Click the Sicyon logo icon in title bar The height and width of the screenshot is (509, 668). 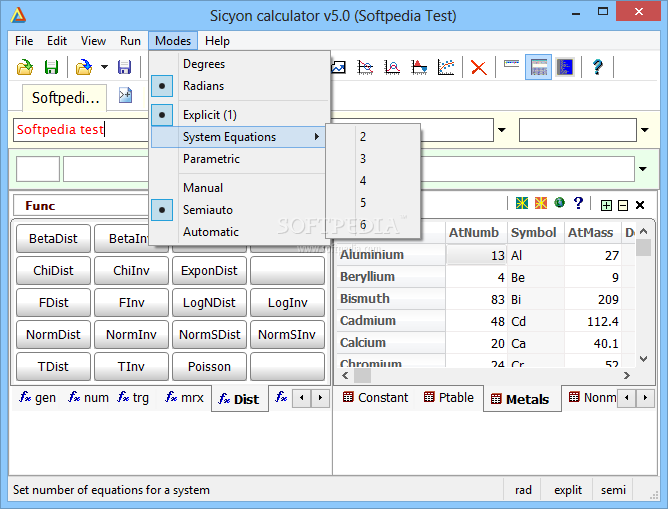tap(18, 16)
